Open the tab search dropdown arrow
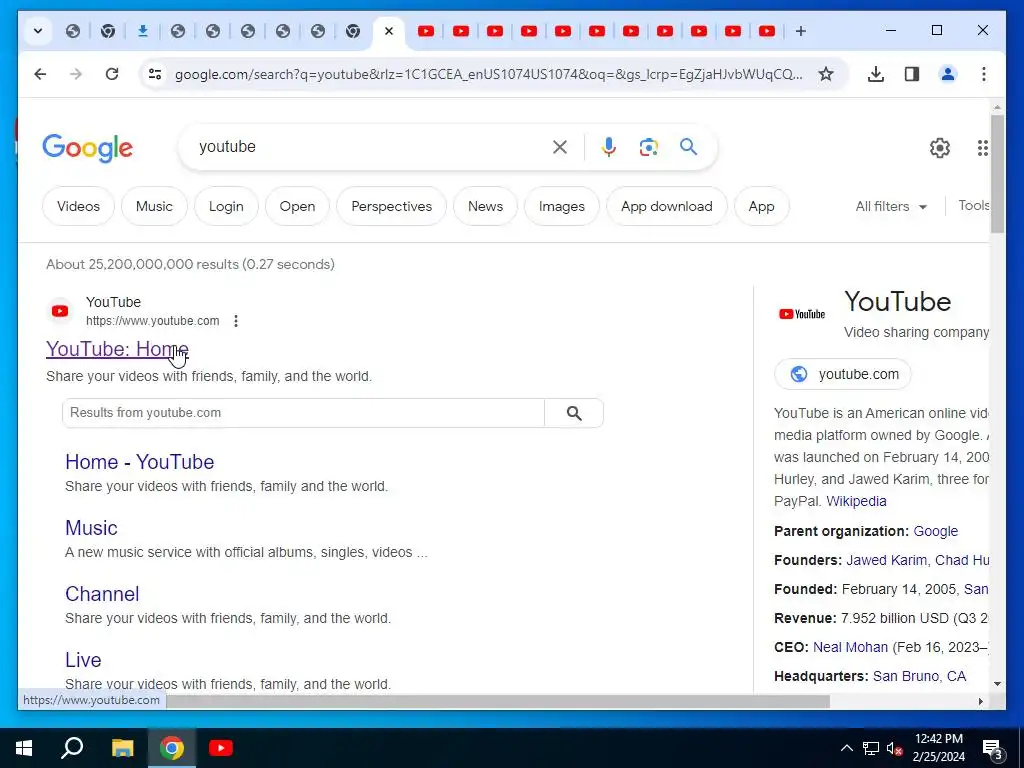The image size is (1024, 768). (38, 31)
